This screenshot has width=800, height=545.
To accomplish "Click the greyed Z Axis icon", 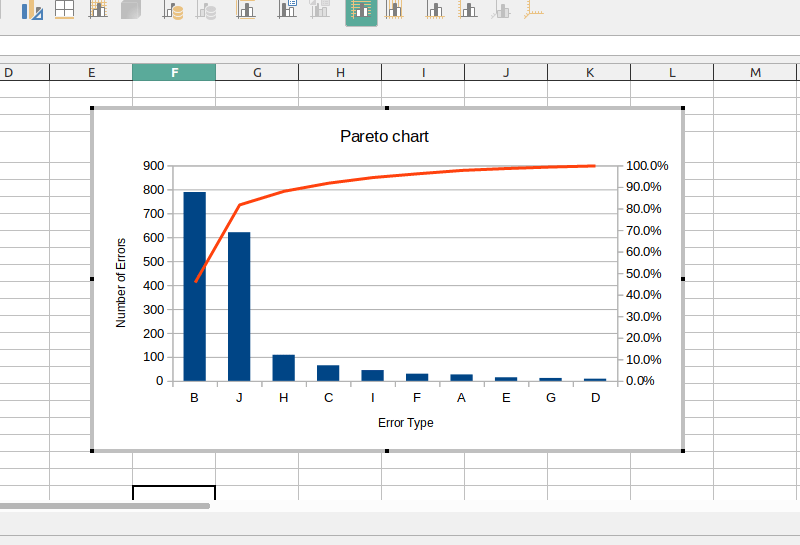I will click(x=501, y=10).
